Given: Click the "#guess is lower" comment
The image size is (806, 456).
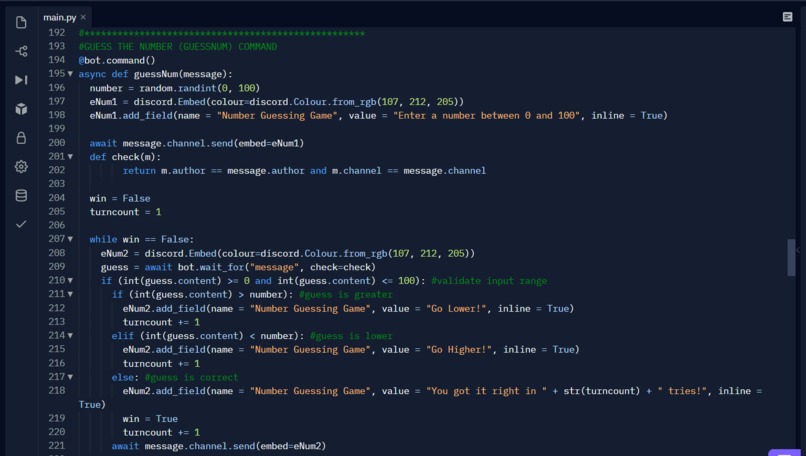Looking at the screenshot, I should pos(351,336).
